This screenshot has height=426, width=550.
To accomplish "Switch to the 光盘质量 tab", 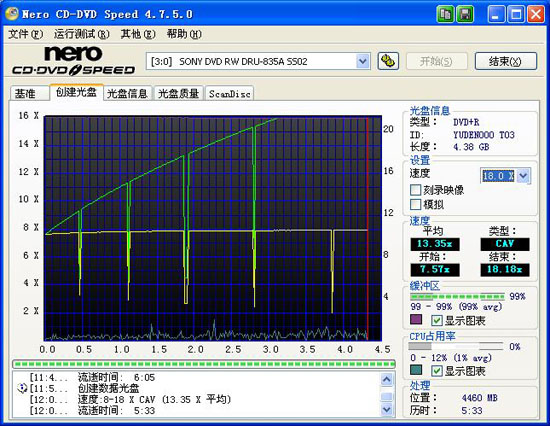I will point(178,94).
